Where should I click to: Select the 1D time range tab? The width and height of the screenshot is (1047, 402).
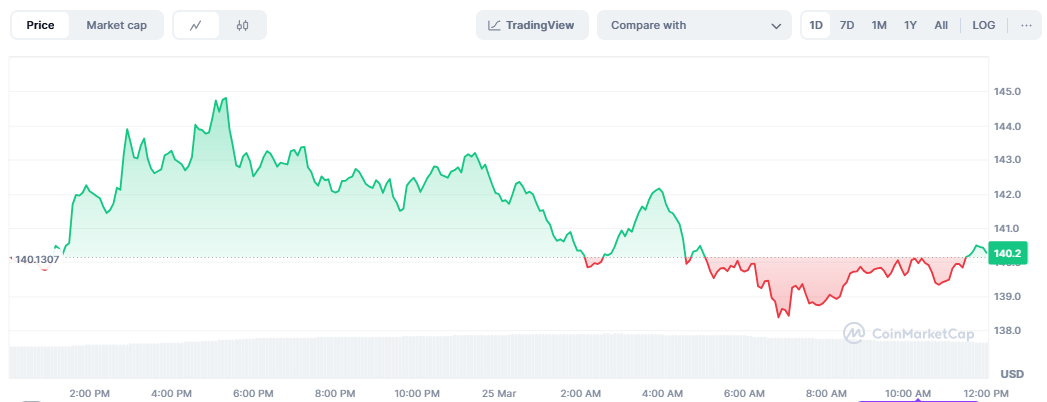[816, 25]
